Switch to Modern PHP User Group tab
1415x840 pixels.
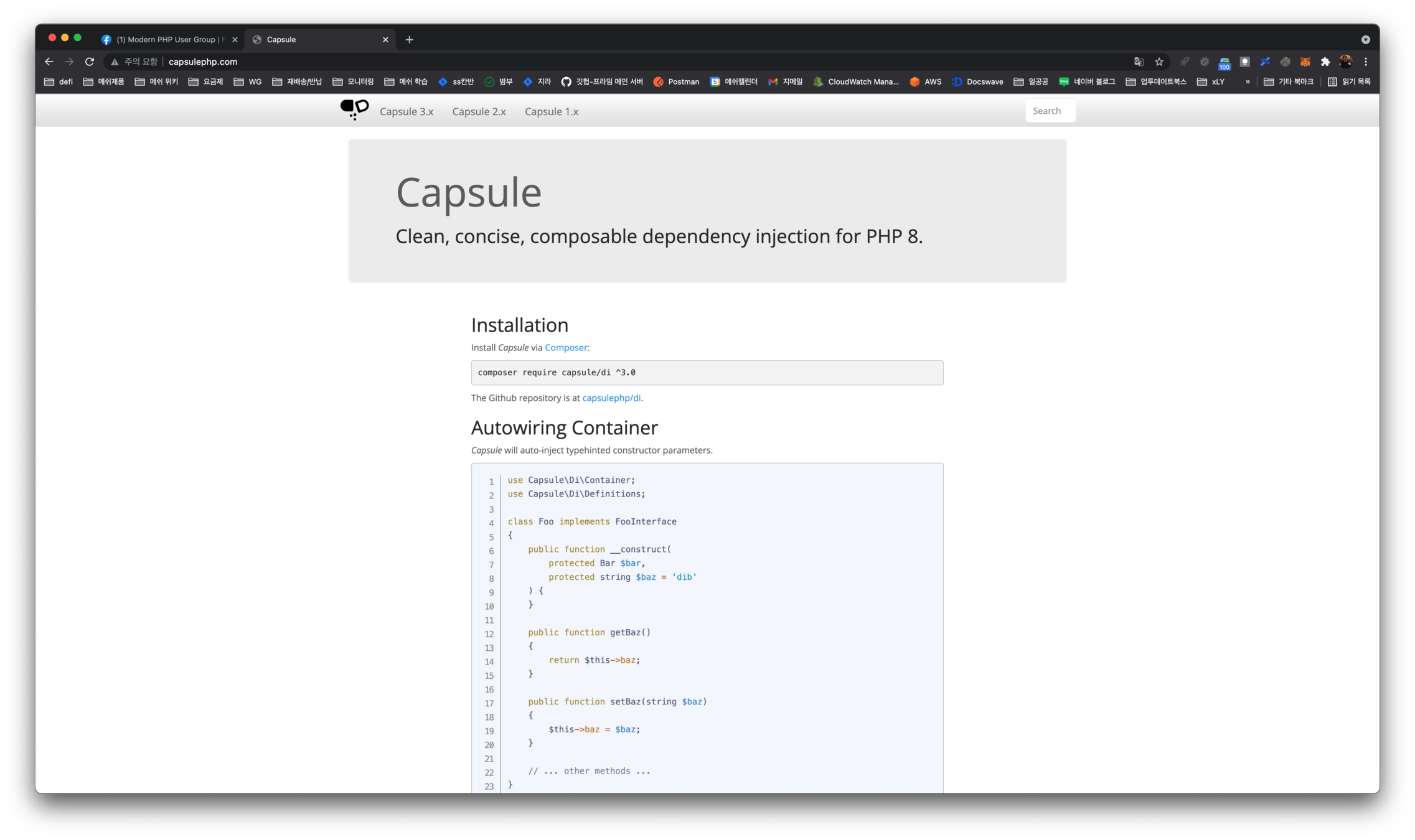point(169,39)
